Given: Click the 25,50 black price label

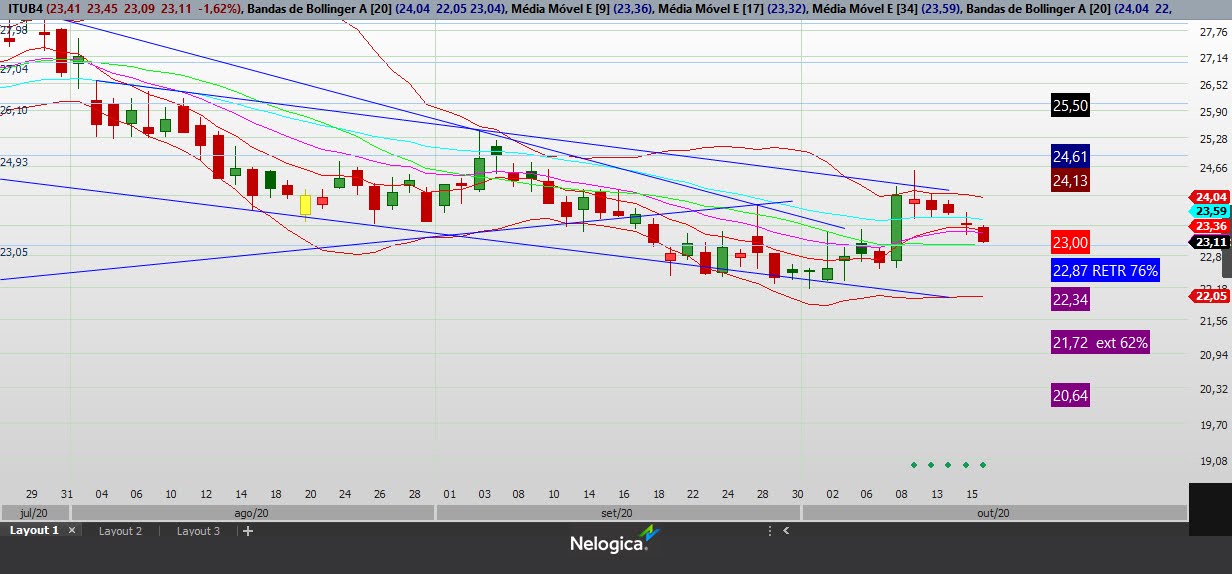Looking at the screenshot, I should (x=1070, y=105).
